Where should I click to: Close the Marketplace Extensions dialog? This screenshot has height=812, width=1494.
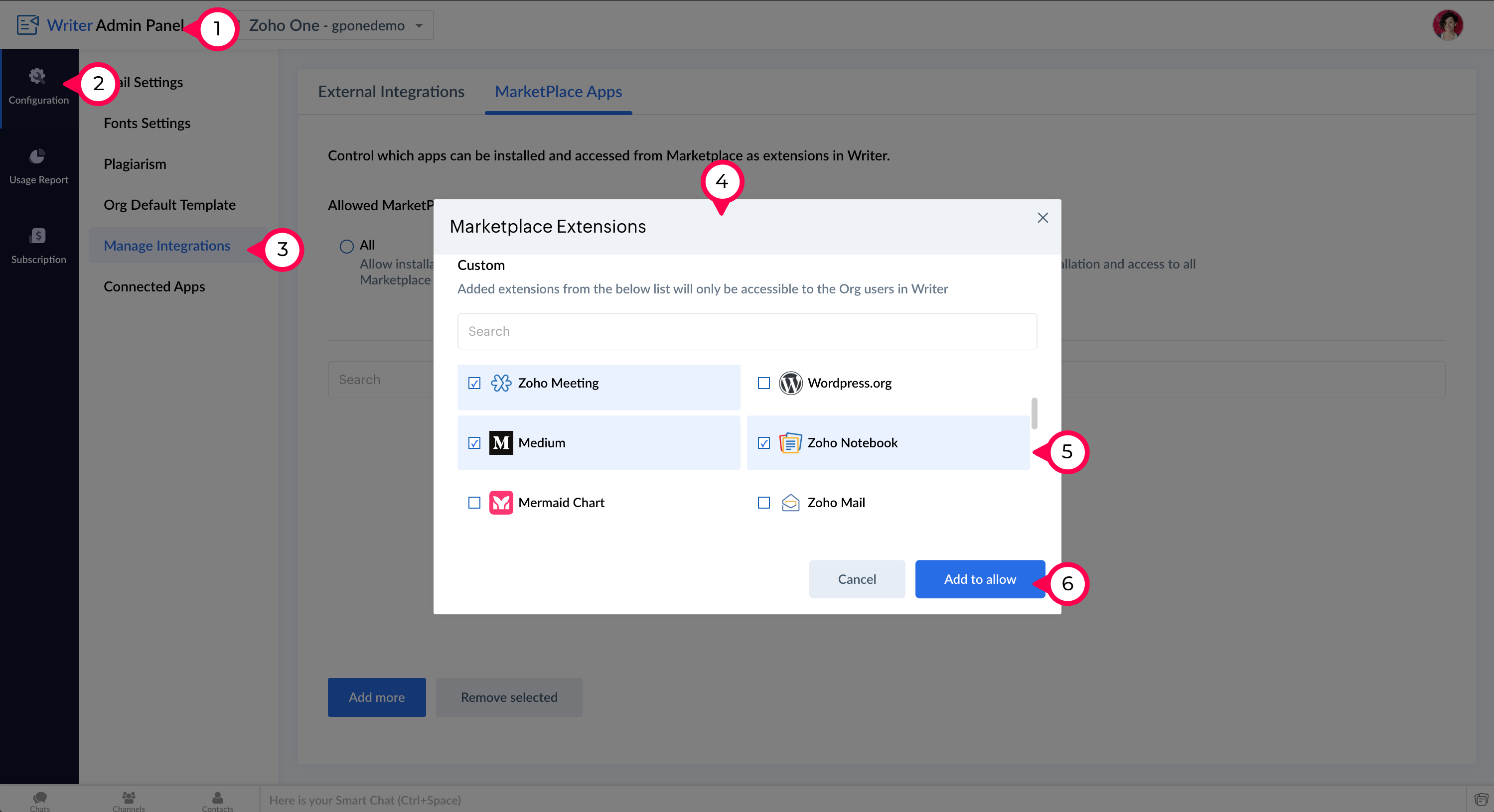[1042, 218]
